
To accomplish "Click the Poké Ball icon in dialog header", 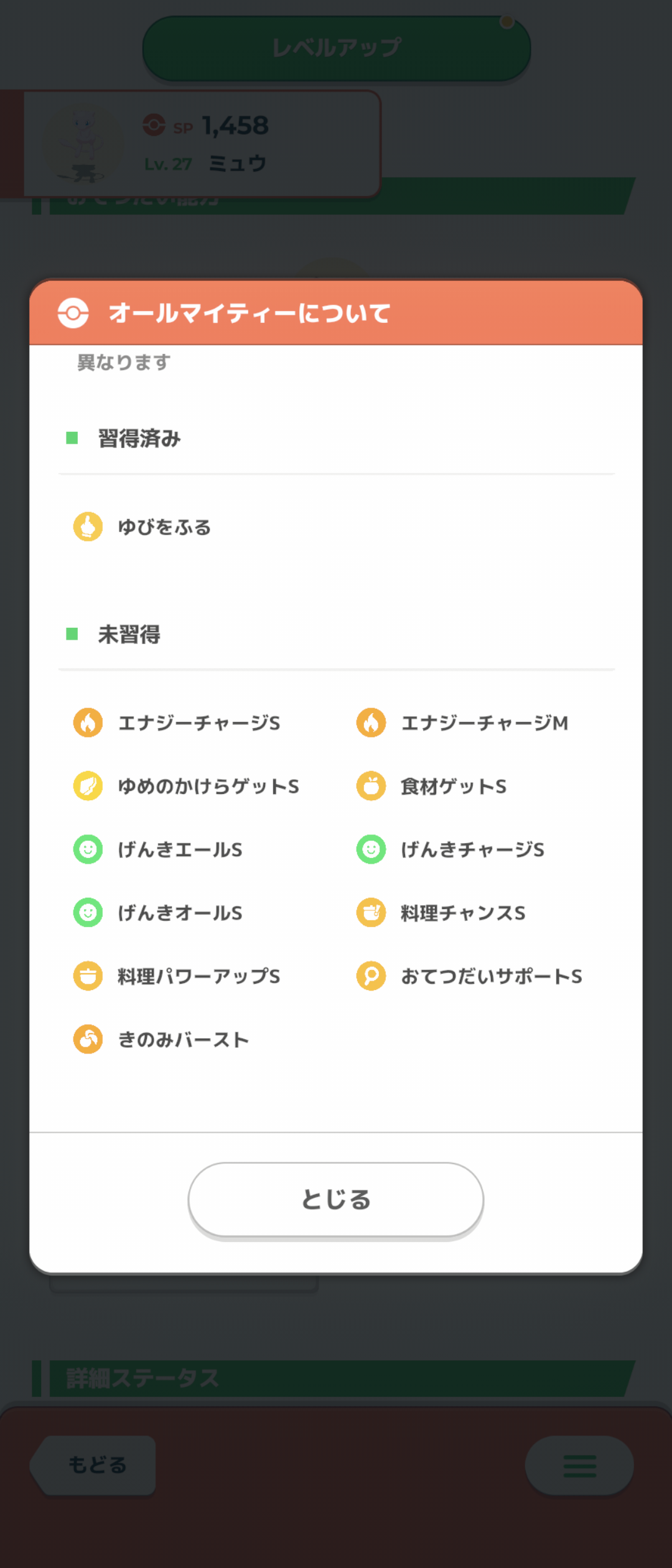I will (x=73, y=313).
